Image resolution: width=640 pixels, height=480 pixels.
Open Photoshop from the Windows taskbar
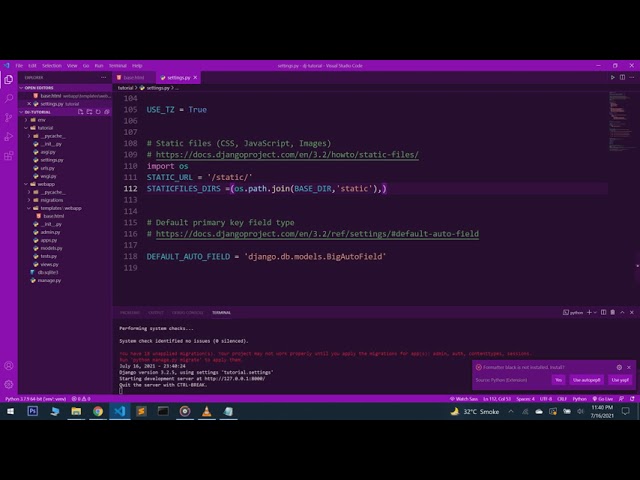33,411
